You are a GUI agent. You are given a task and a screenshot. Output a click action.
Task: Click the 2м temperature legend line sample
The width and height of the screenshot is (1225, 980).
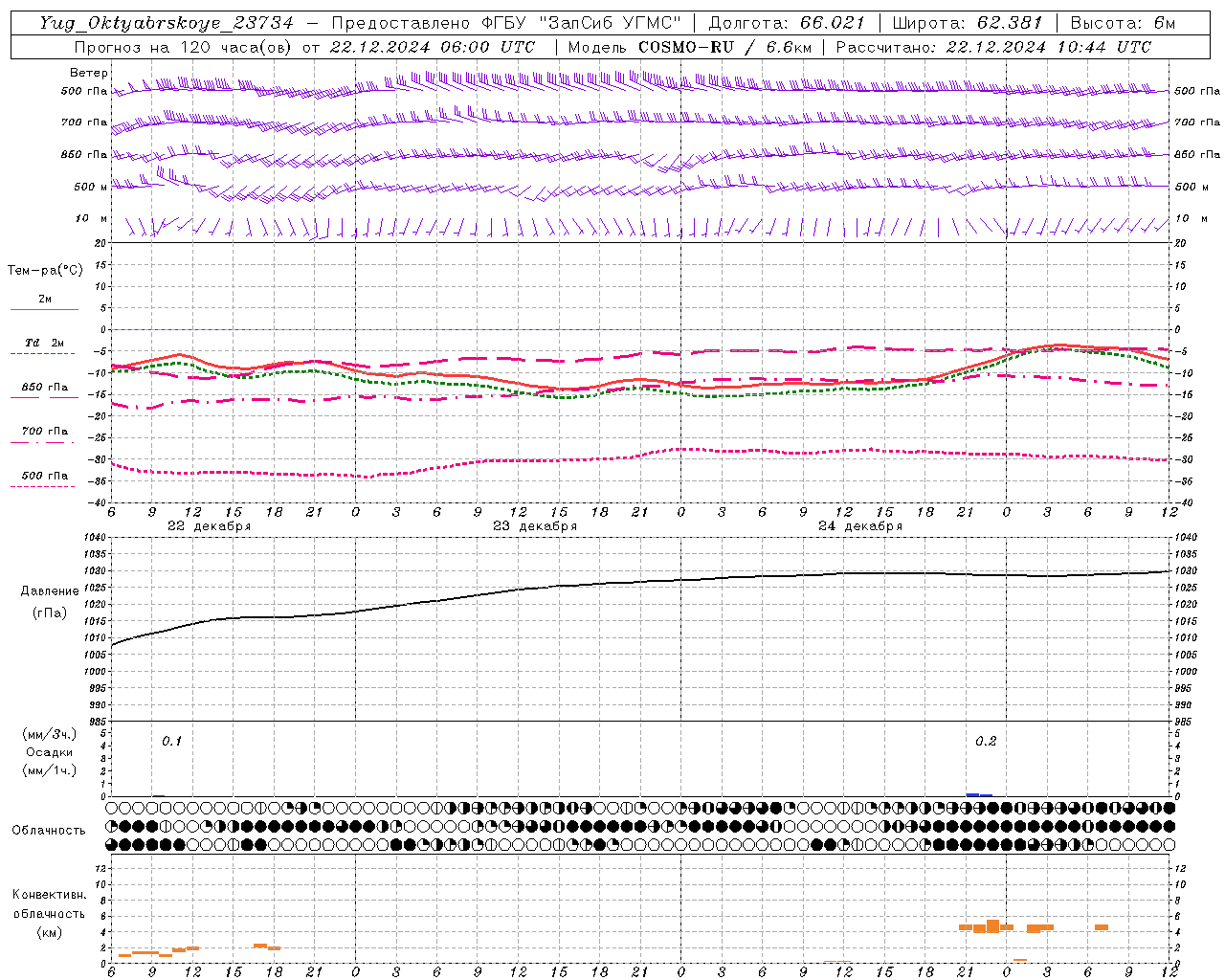click(44, 310)
